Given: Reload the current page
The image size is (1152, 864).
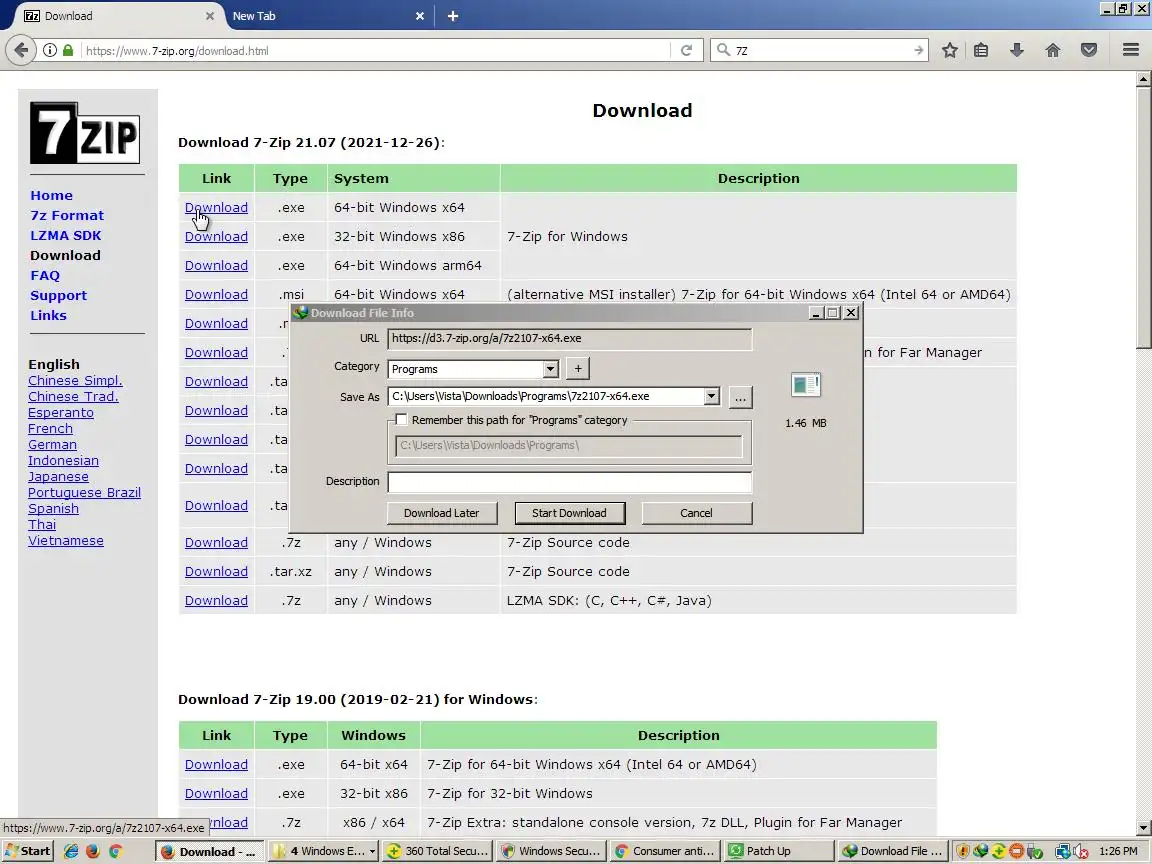Looking at the screenshot, I should click(686, 50).
